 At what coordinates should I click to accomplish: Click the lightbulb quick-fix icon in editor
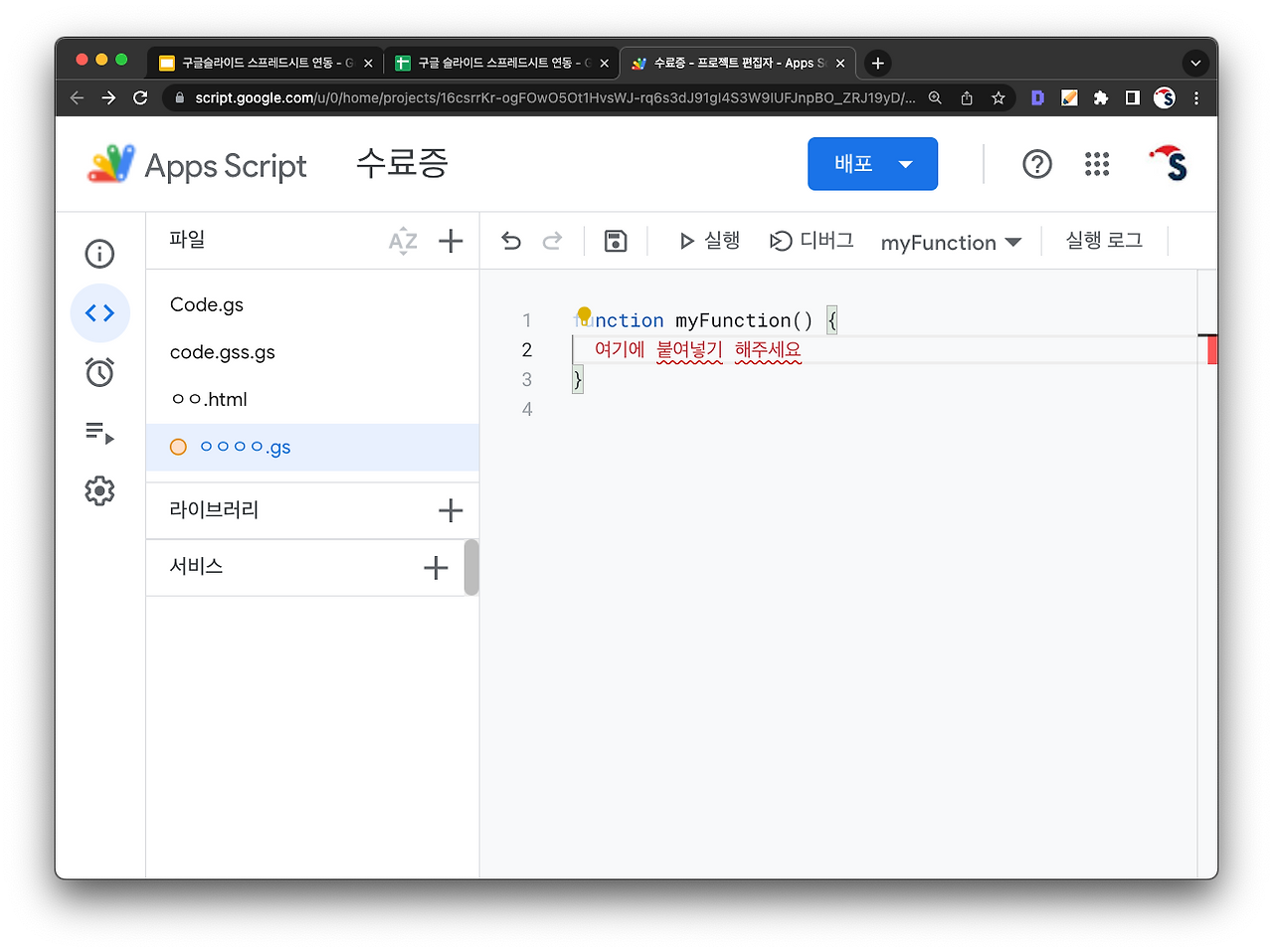pos(585,315)
